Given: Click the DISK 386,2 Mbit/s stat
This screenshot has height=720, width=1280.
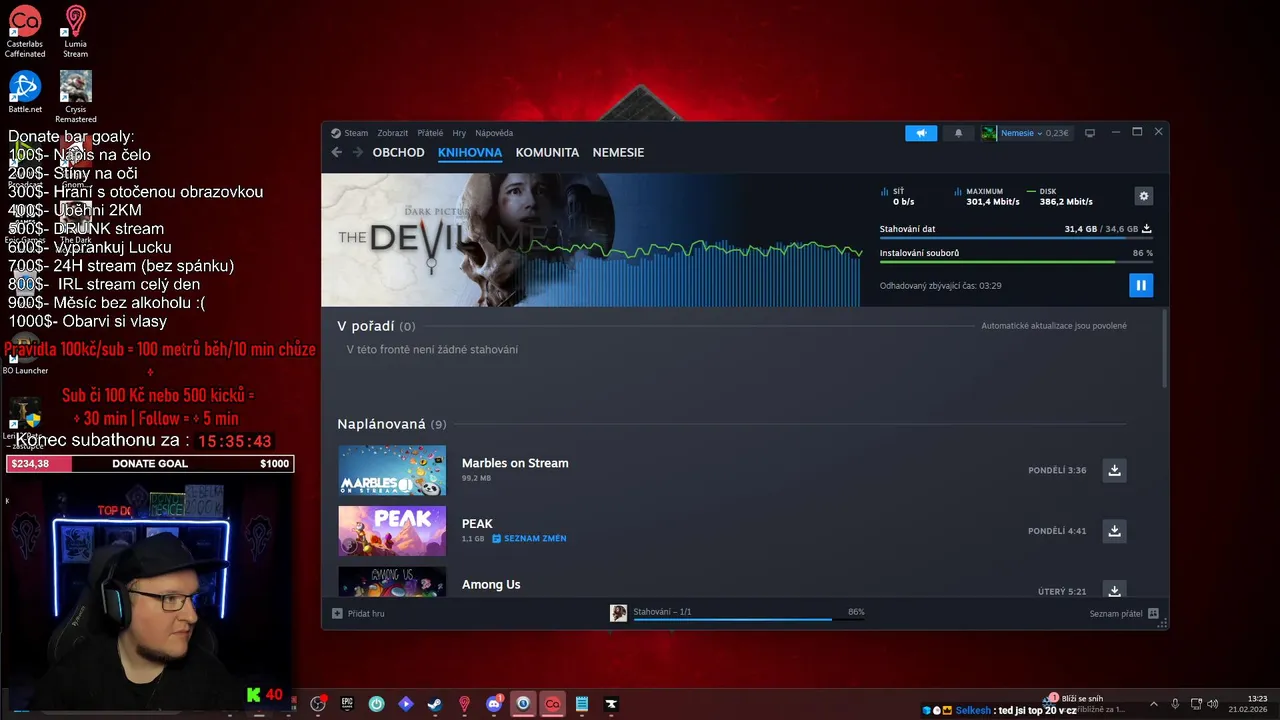Looking at the screenshot, I should point(1060,196).
